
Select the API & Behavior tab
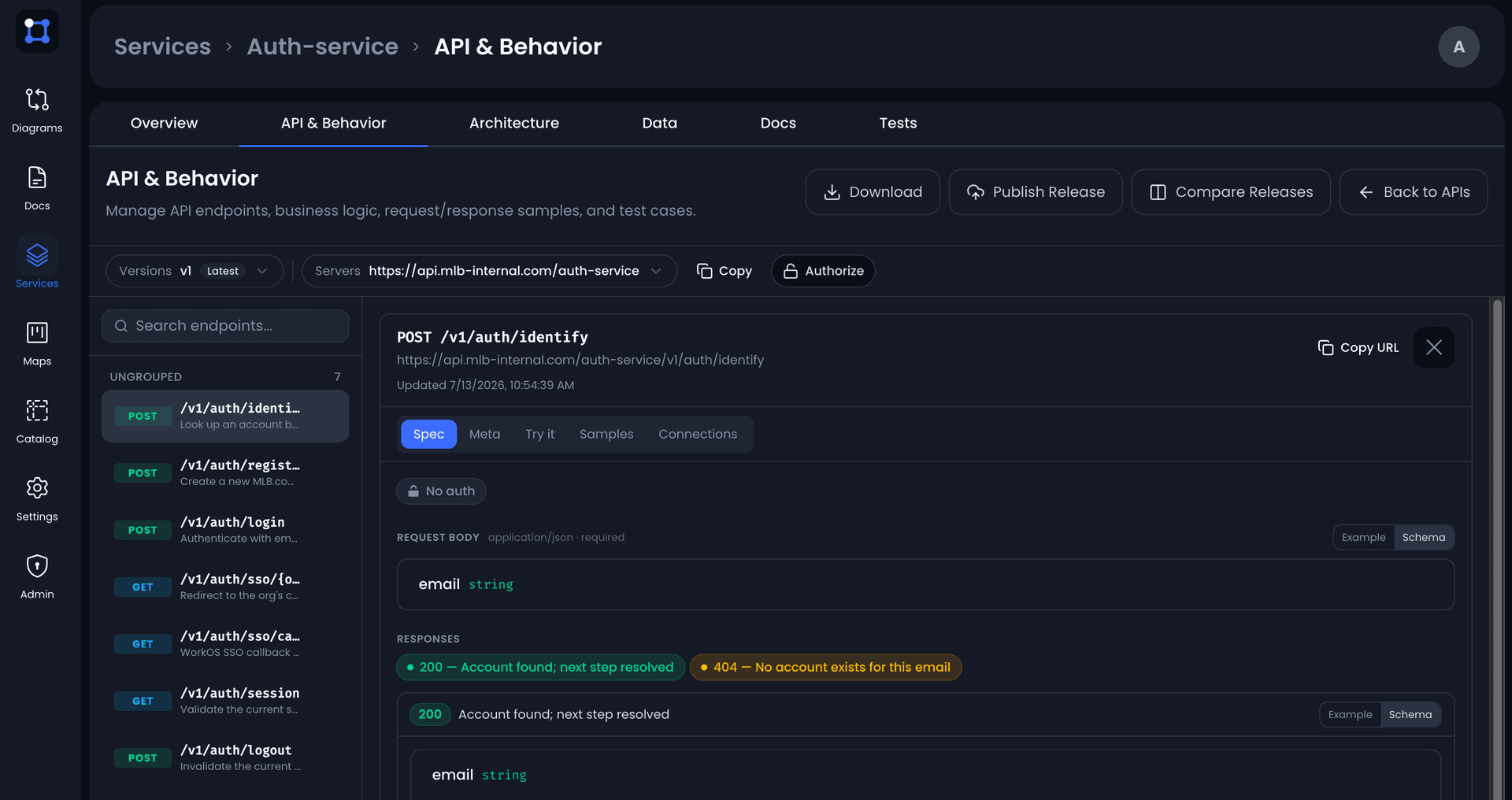(x=333, y=123)
